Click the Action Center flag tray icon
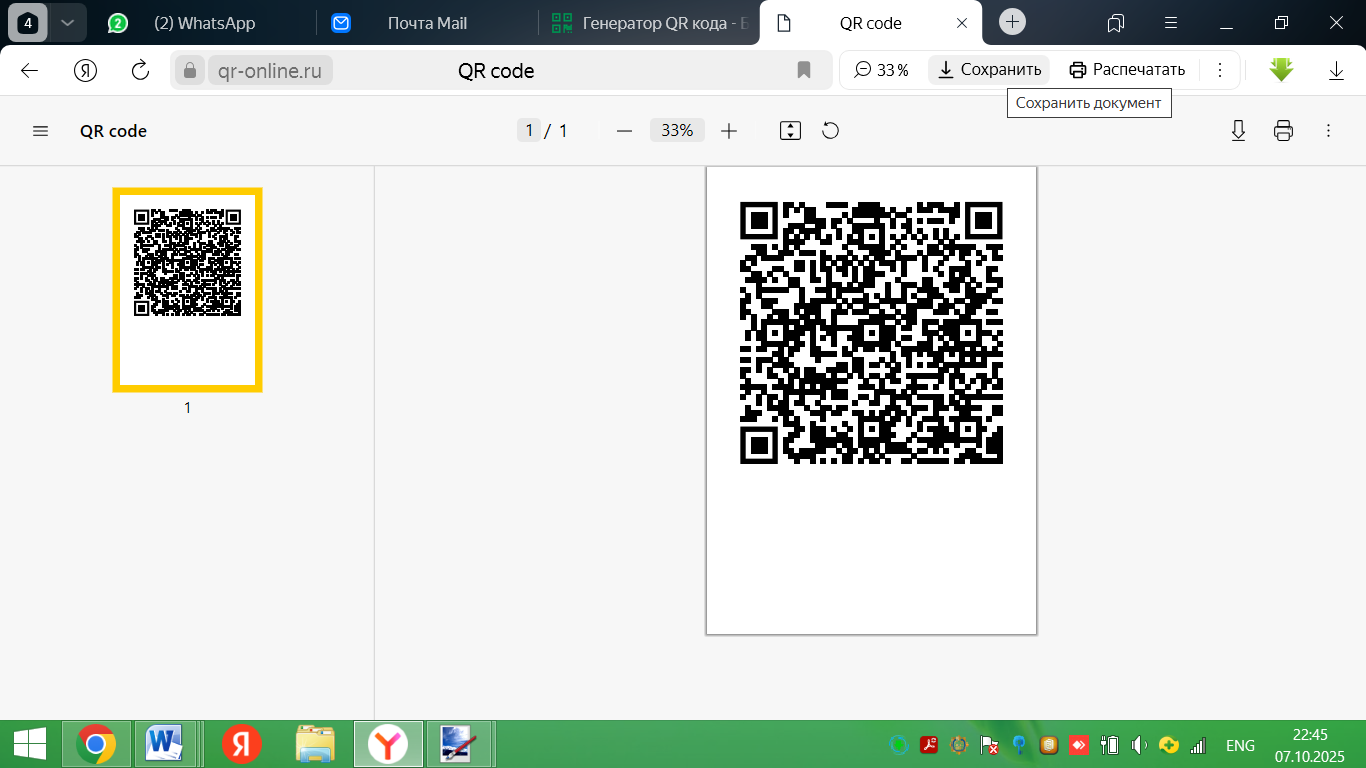 [989, 745]
